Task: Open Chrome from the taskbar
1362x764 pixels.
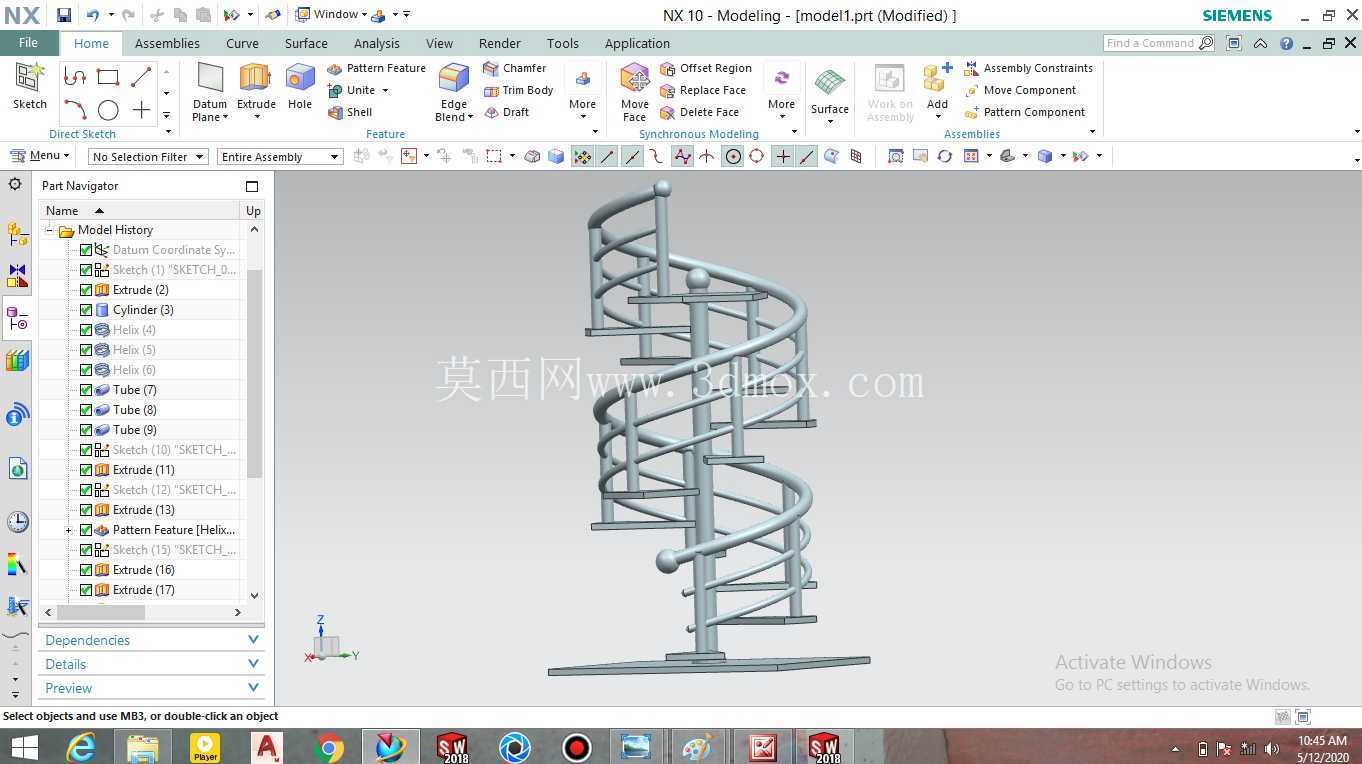Action: coord(329,747)
